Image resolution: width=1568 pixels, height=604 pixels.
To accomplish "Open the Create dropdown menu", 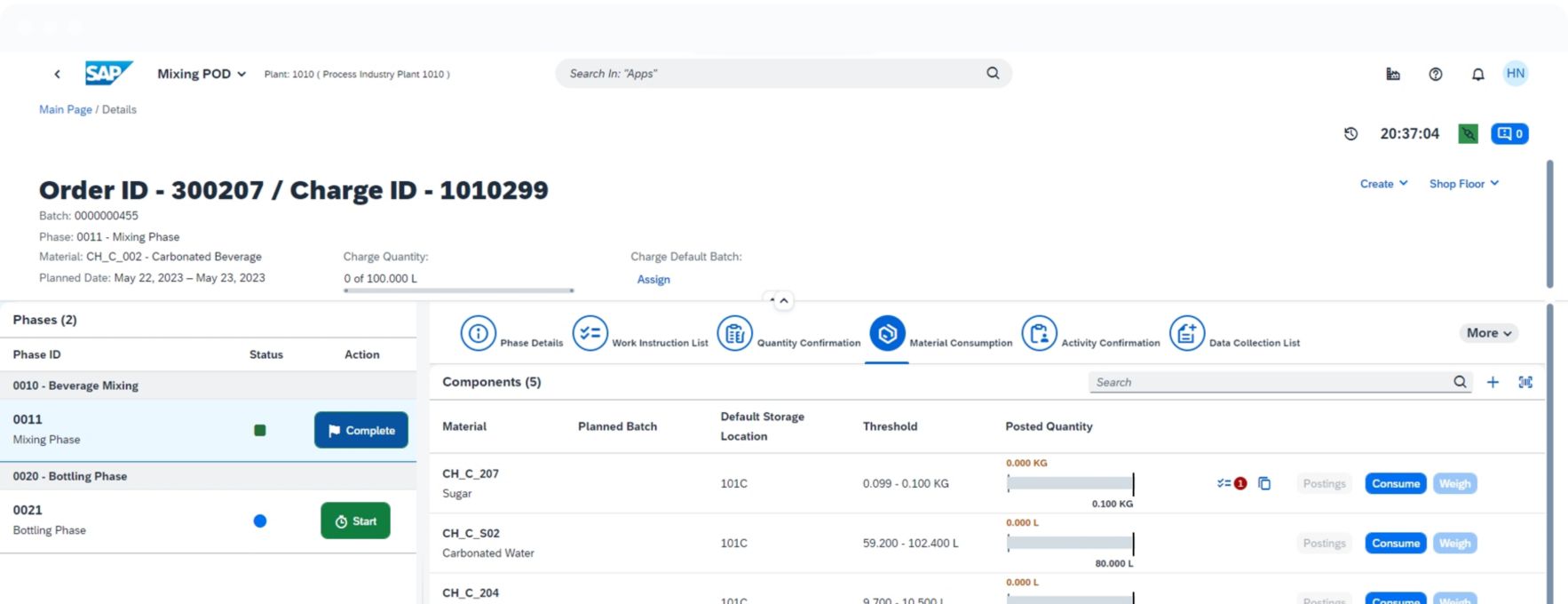I will [x=1383, y=184].
